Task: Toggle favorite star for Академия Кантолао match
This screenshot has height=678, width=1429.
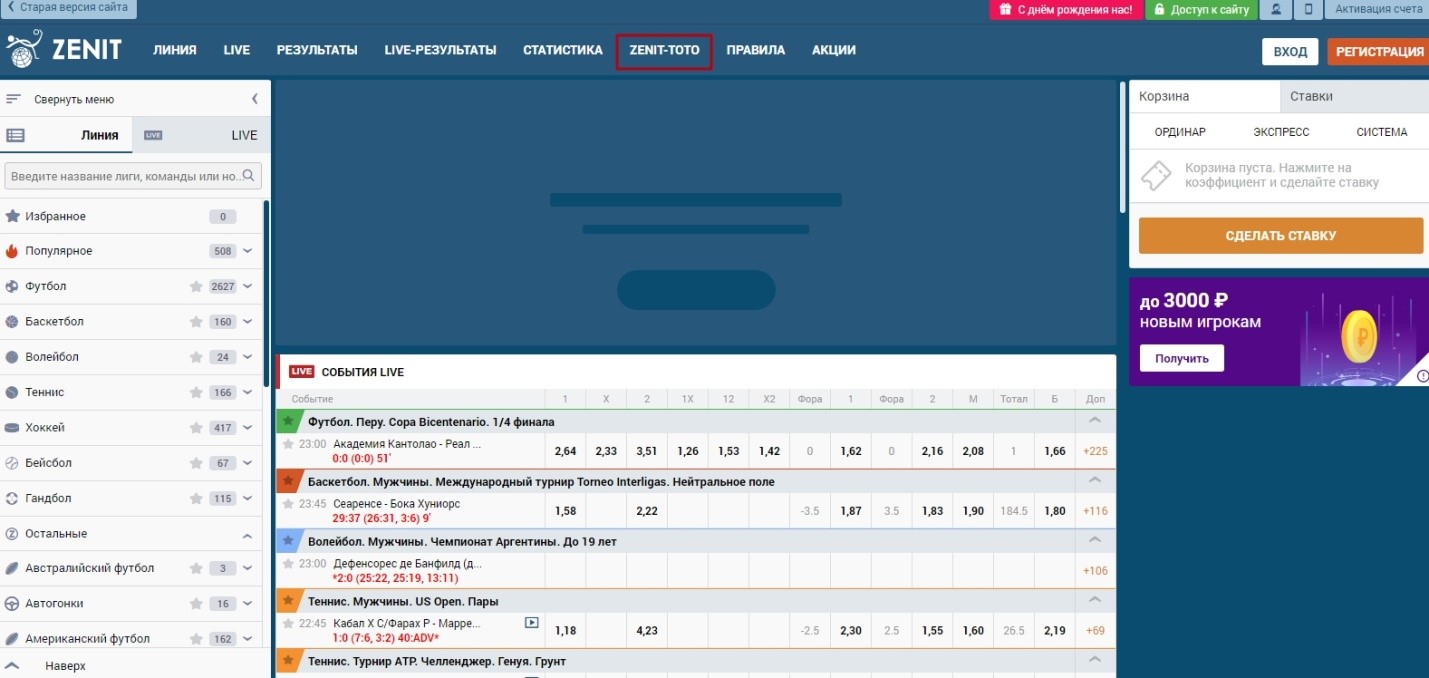Action: [288, 444]
